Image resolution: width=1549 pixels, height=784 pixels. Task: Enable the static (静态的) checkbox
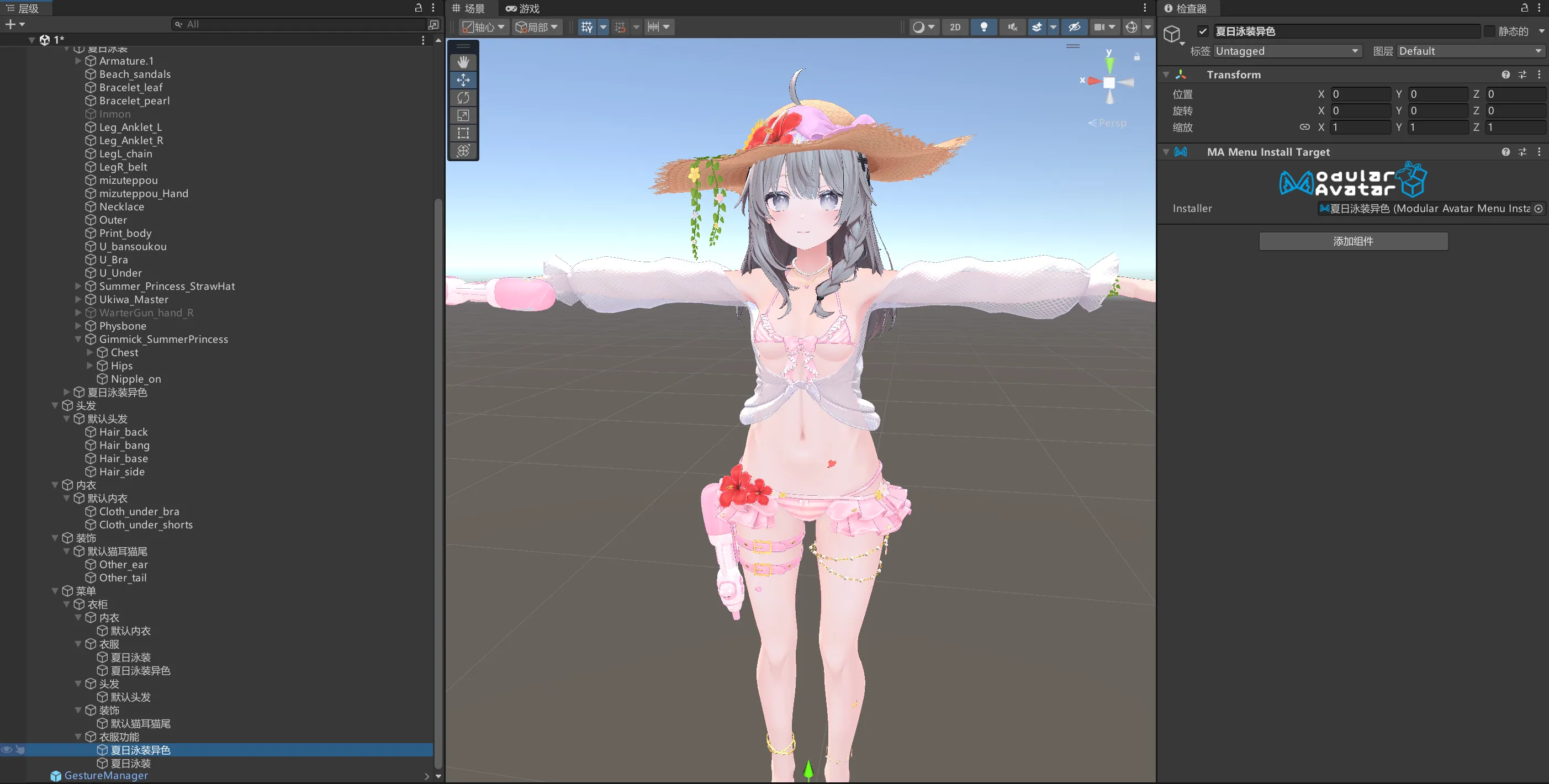[1489, 31]
